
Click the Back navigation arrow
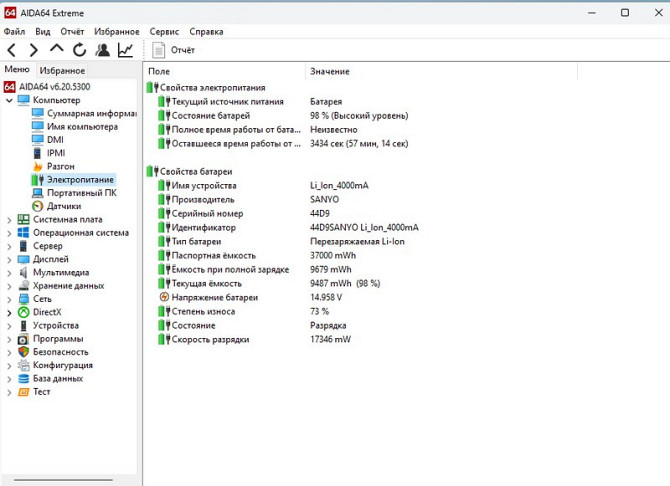12,50
